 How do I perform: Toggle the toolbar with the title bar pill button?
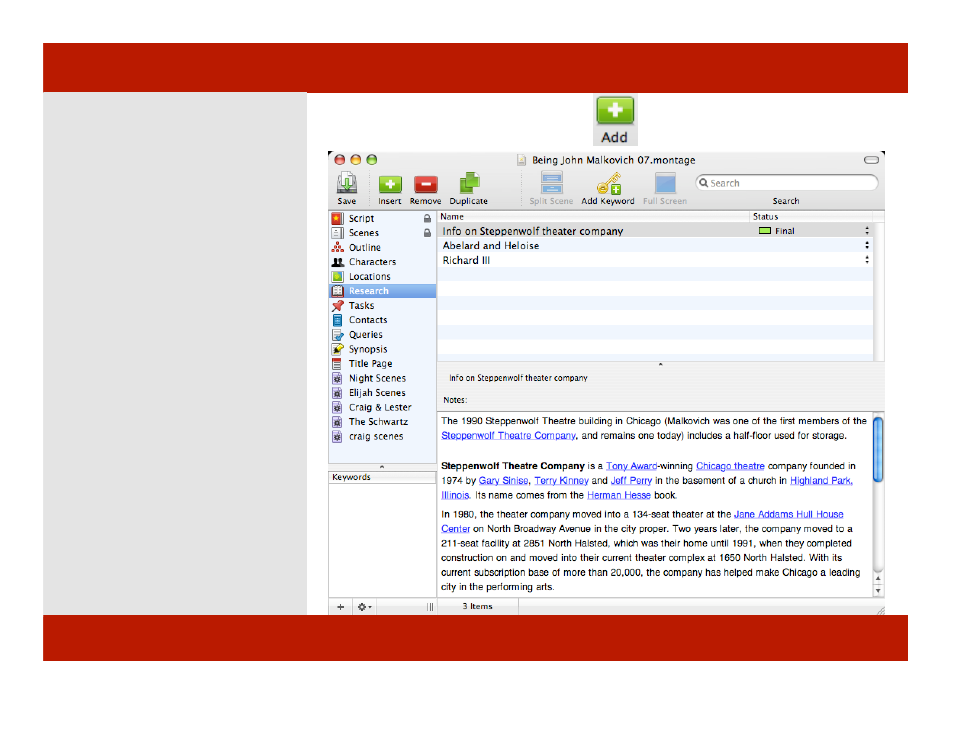[871, 160]
